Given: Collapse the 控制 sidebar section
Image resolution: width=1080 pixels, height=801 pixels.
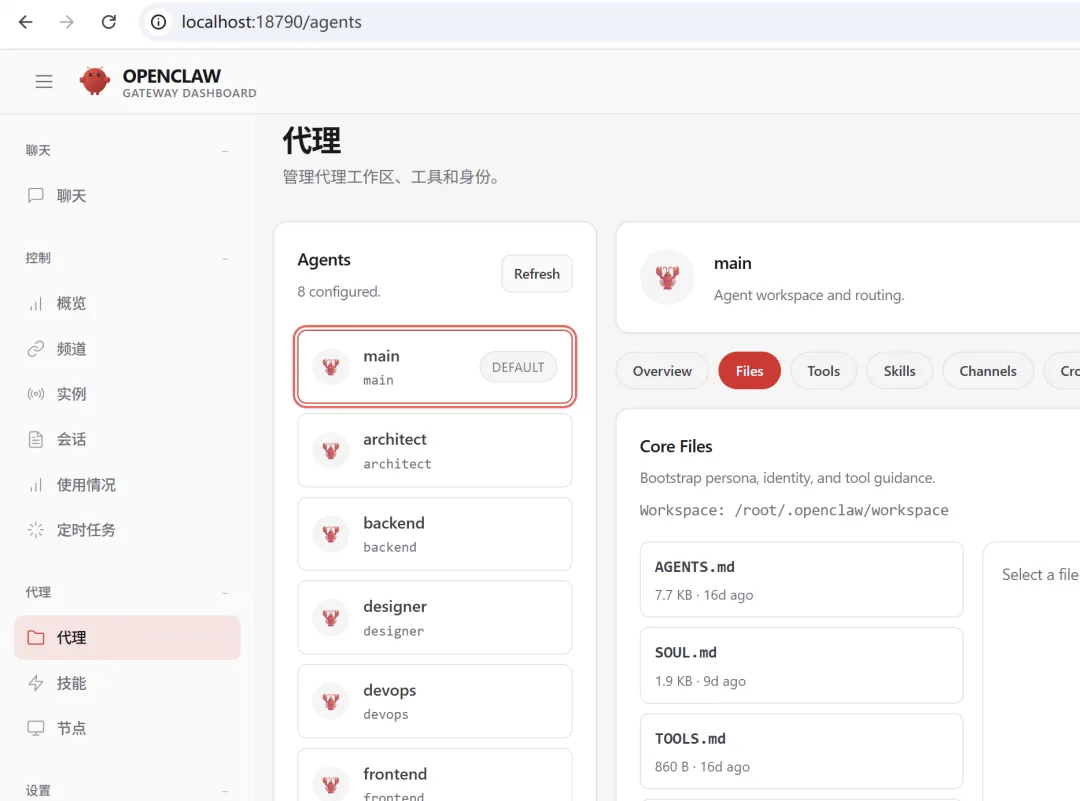Looking at the screenshot, I should tap(225, 258).
